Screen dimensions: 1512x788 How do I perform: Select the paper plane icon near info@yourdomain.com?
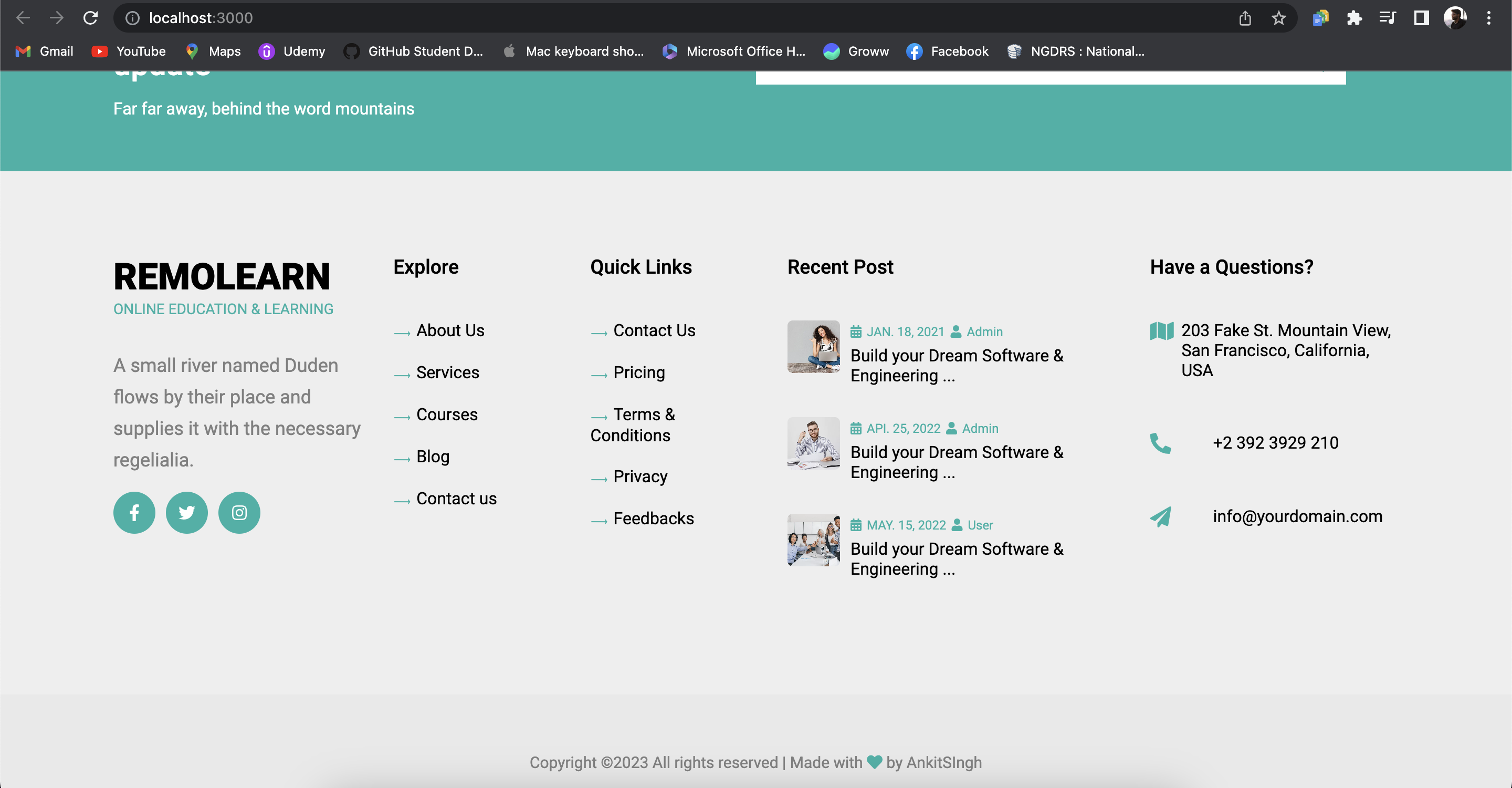coord(1160,517)
